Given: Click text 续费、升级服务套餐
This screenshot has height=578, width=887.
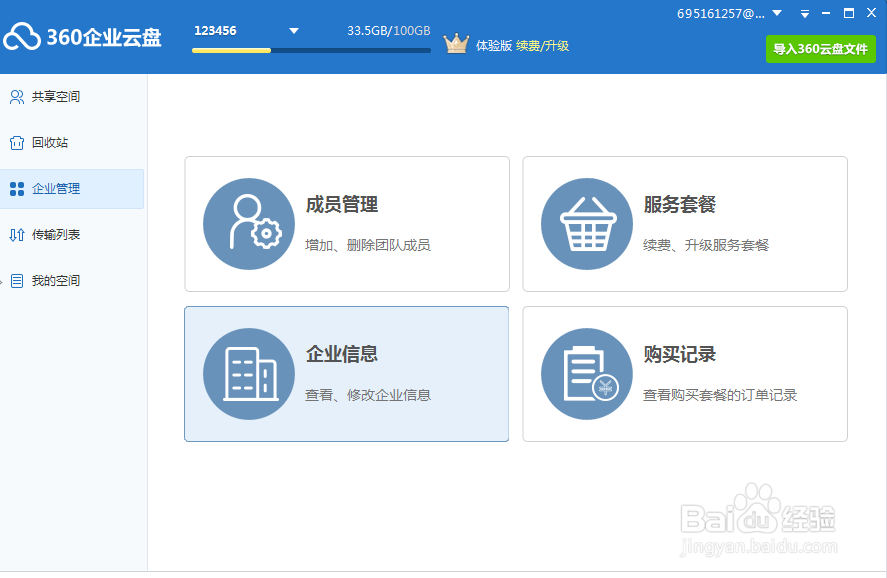Looking at the screenshot, I should [x=706, y=245].
